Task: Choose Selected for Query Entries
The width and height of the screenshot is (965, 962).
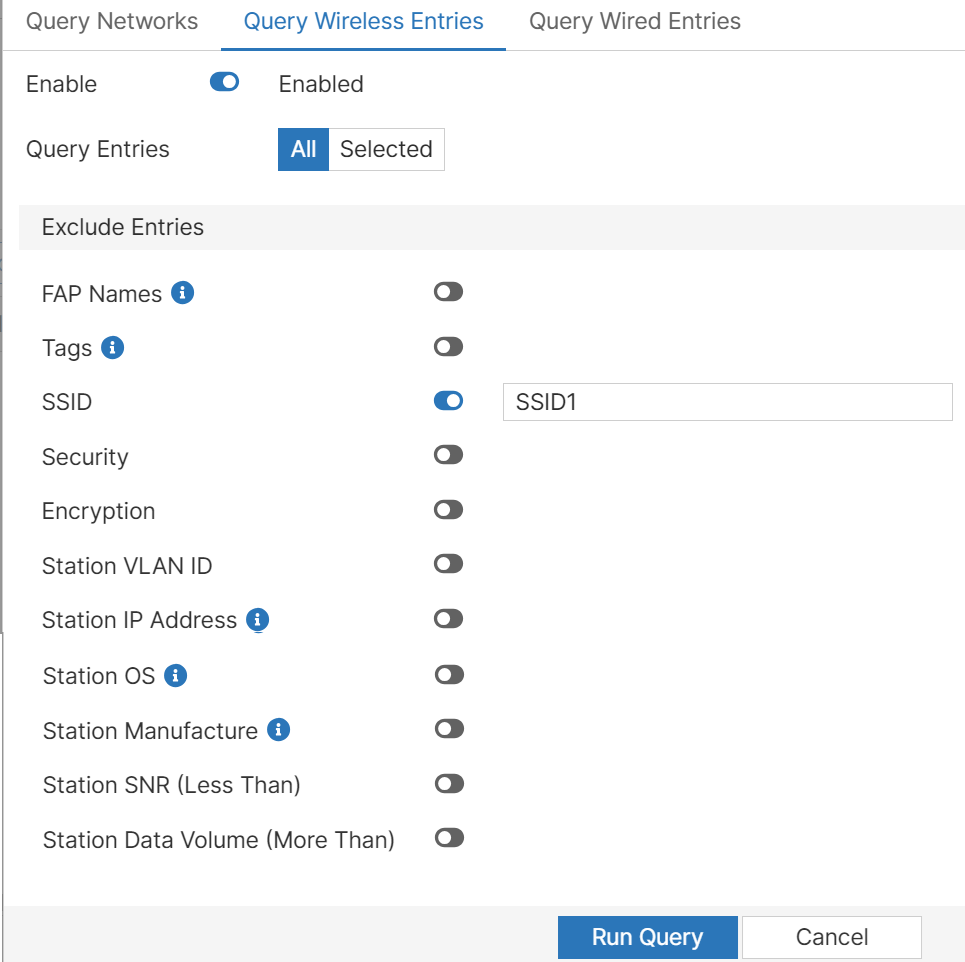Action: (386, 149)
